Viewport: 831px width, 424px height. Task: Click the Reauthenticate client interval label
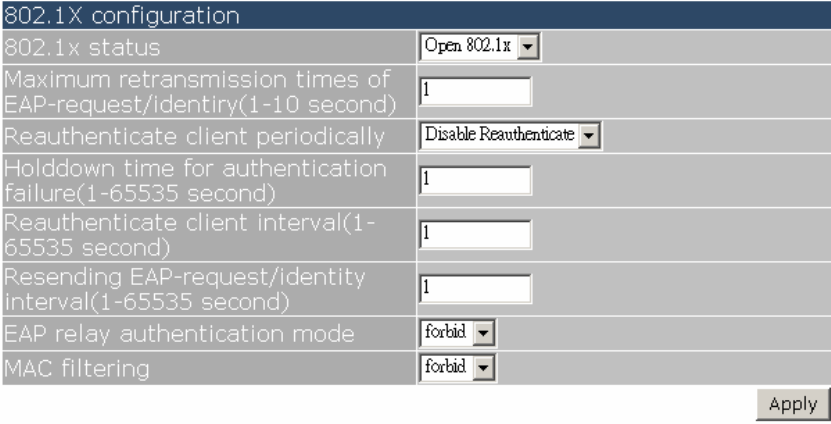click(187, 233)
